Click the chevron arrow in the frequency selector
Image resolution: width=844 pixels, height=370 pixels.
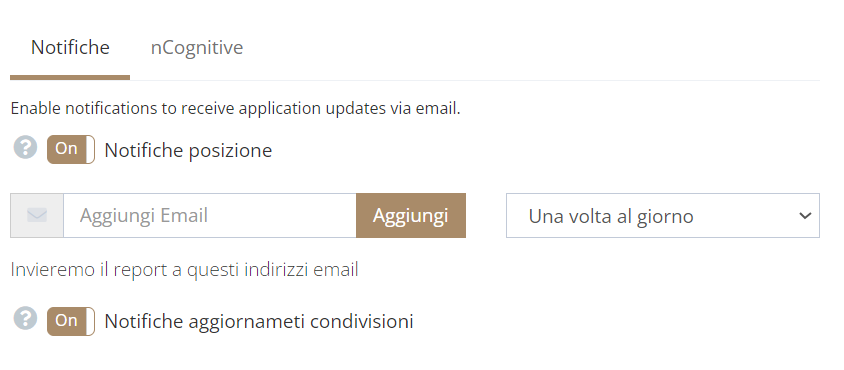point(805,216)
